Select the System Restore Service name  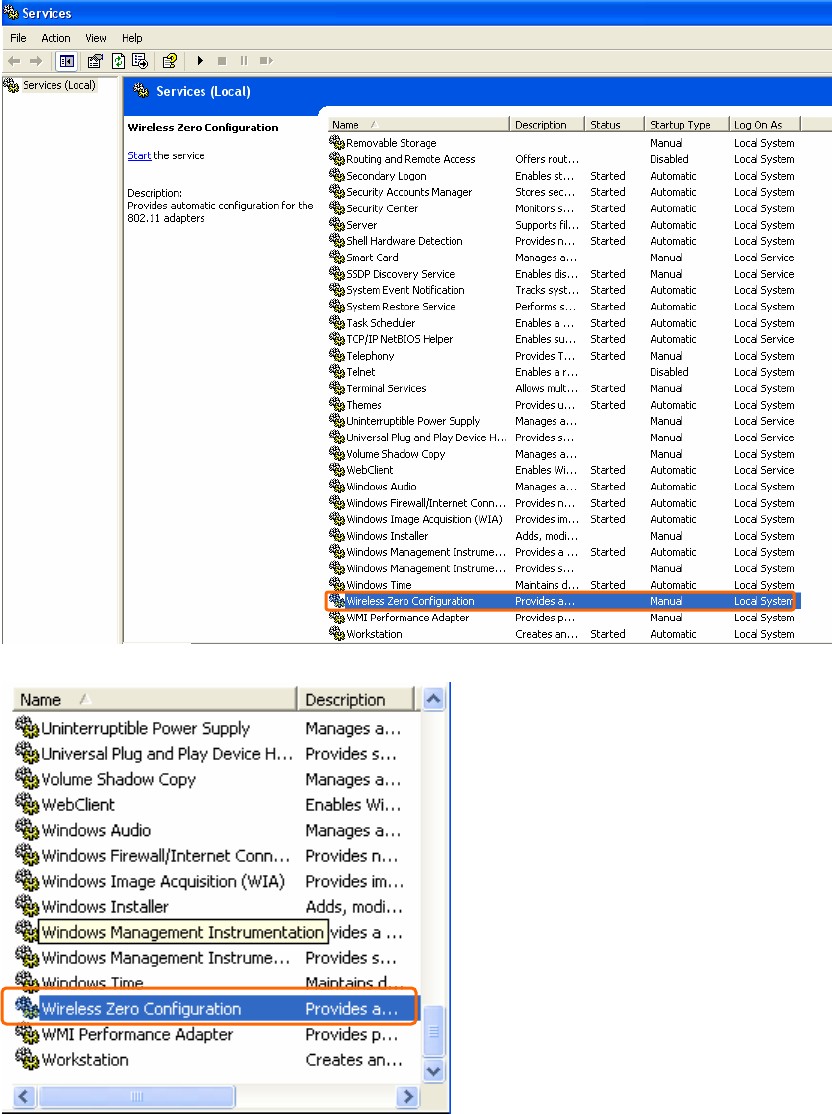pos(401,307)
